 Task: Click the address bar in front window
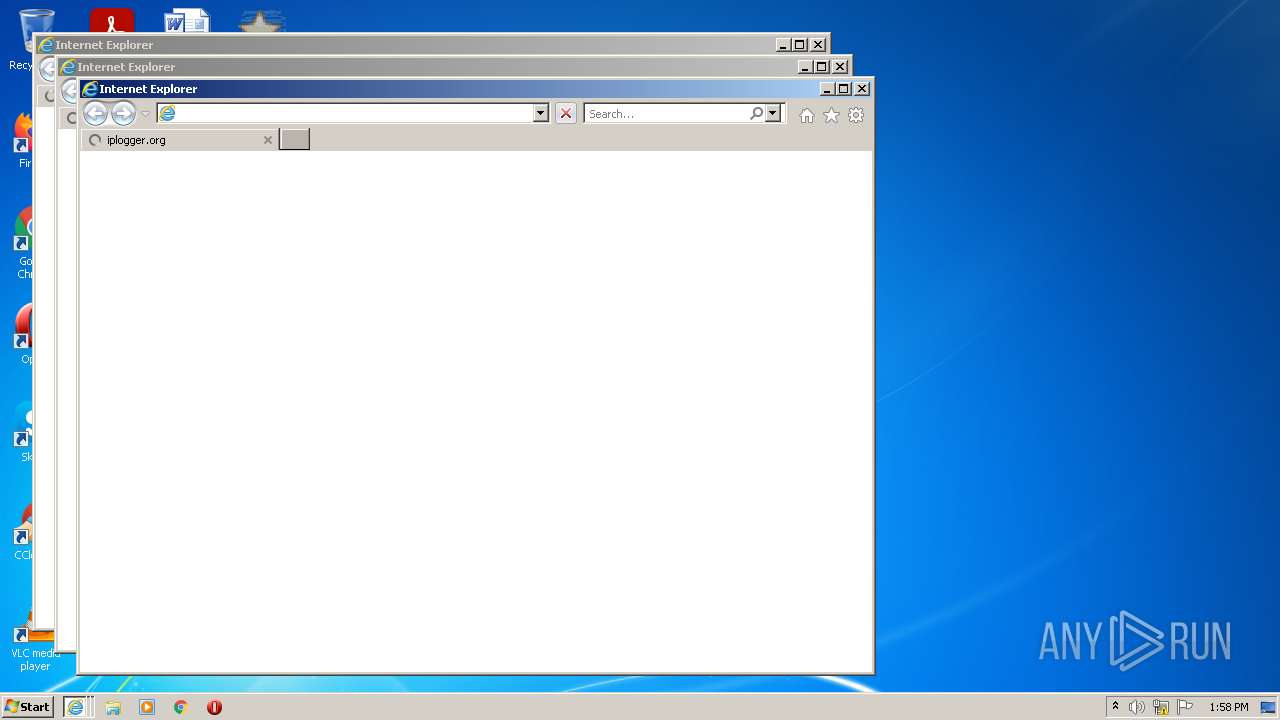[x=345, y=113]
